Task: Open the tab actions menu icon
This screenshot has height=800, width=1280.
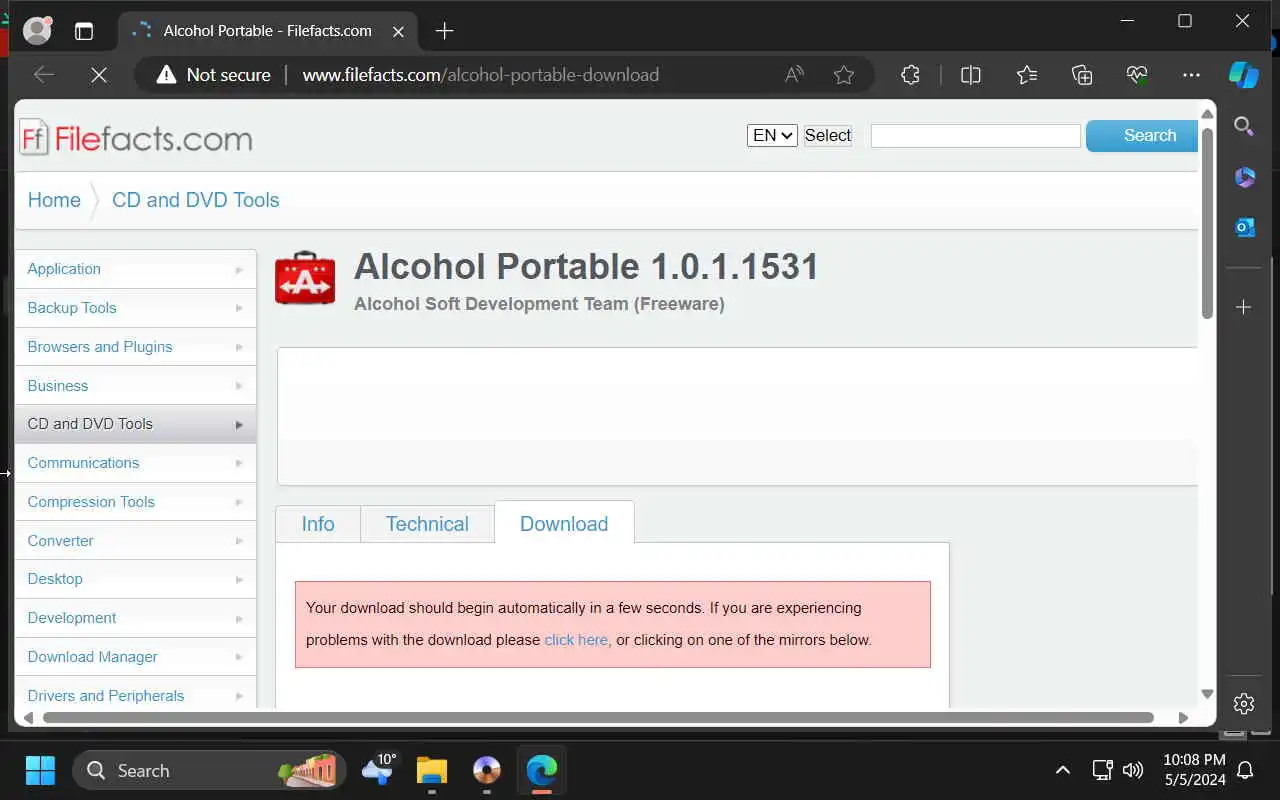Action: (x=84, y=31)
